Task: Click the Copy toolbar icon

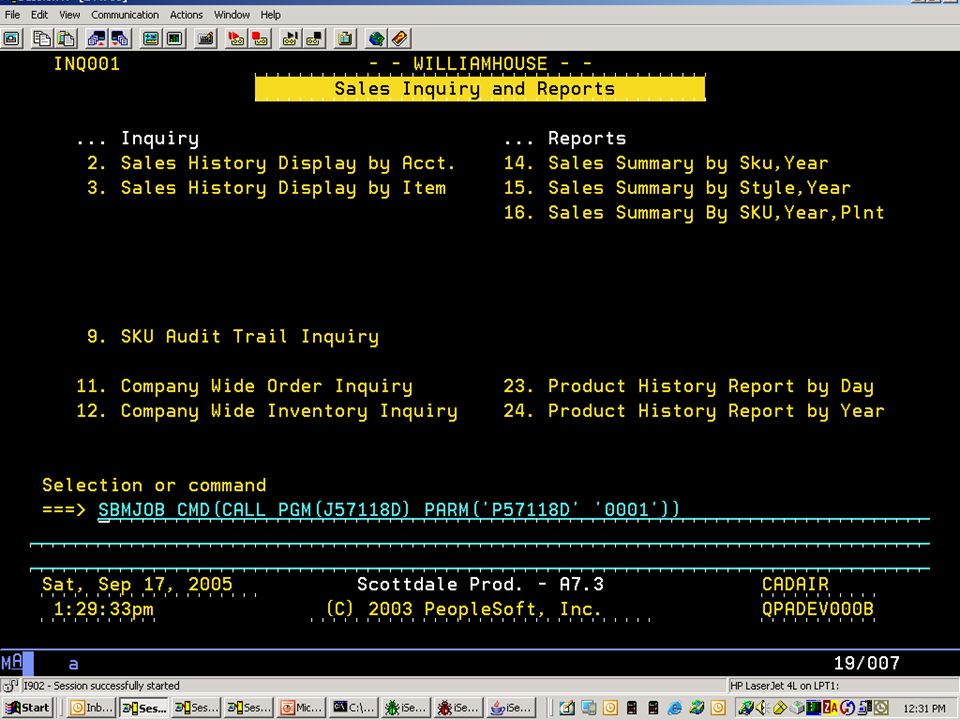Action: (x=42, y=39)
